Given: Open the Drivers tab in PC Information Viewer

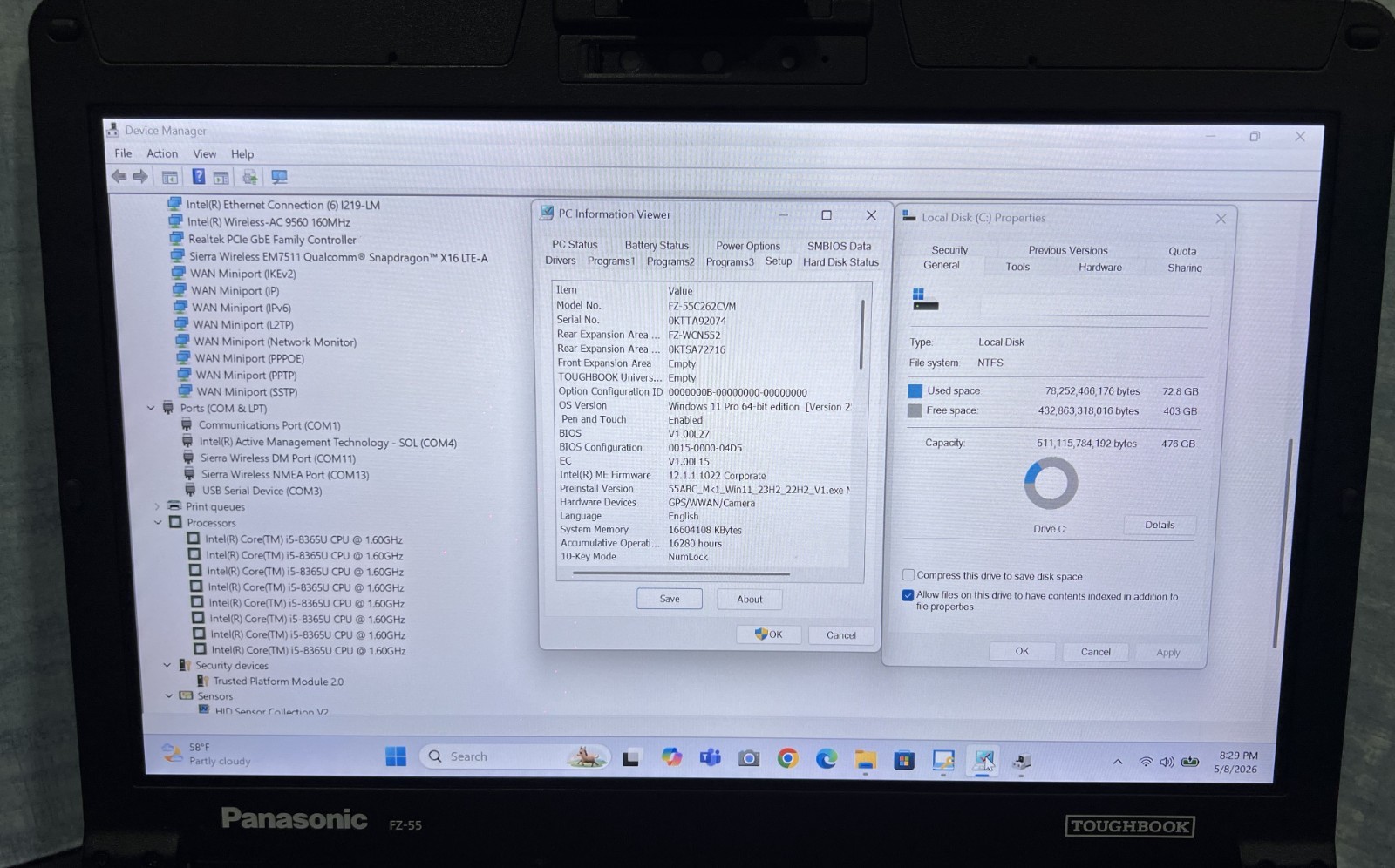Looking at the screenshot, I should tap(561, 261).
